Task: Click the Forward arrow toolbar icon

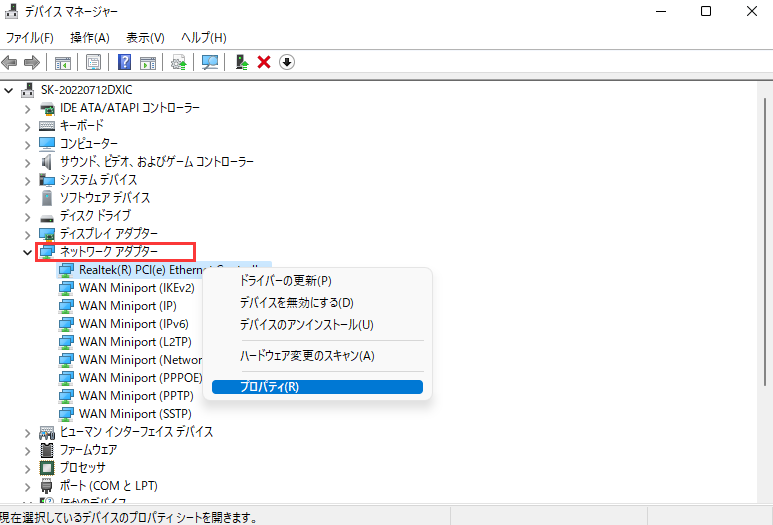Action: coord(32,63)
